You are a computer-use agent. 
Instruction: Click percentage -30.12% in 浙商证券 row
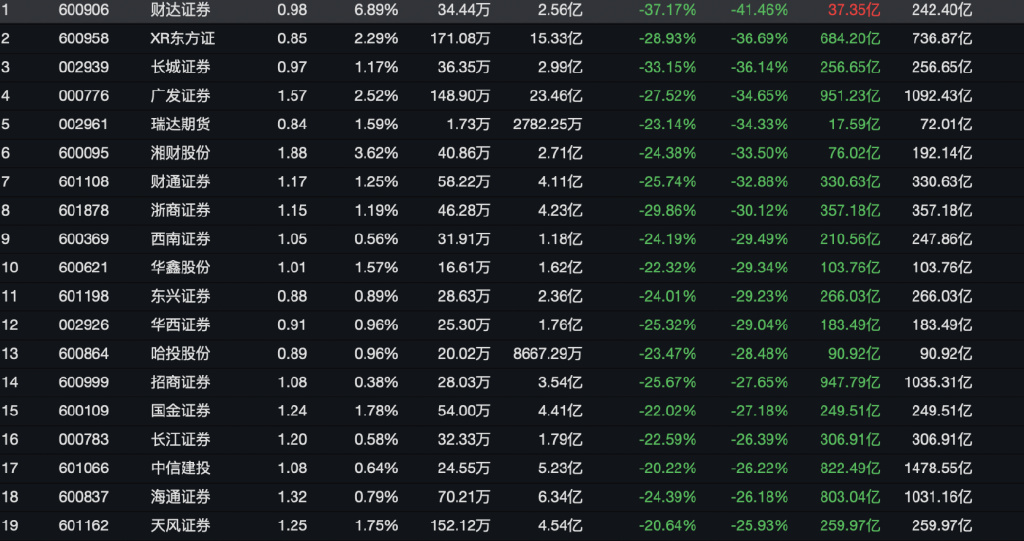tap(760, 210)
